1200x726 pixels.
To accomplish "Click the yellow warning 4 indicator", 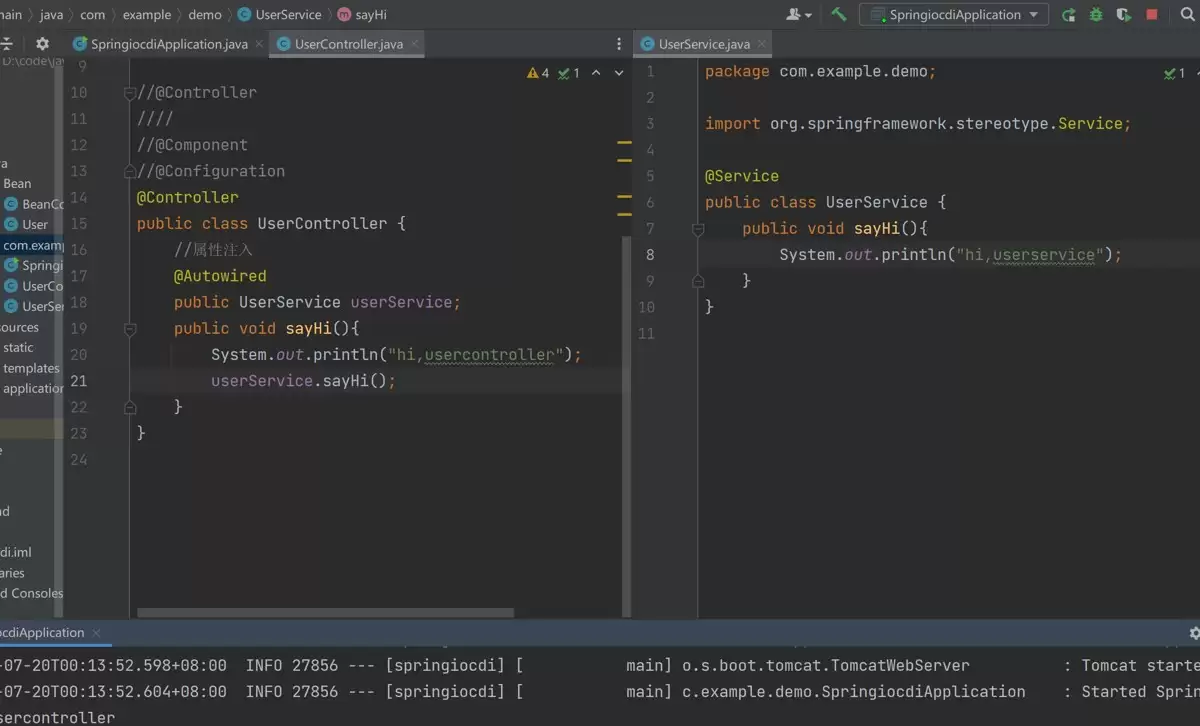I will pos(538,73).
